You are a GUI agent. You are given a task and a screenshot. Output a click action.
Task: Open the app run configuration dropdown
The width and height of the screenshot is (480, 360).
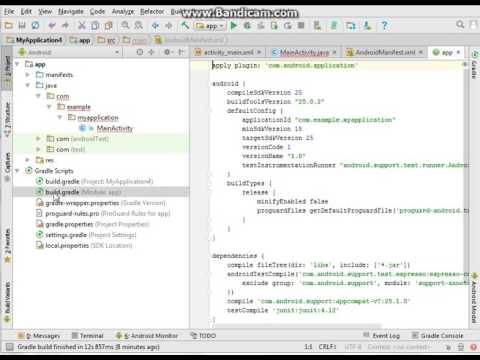(211, 26)
